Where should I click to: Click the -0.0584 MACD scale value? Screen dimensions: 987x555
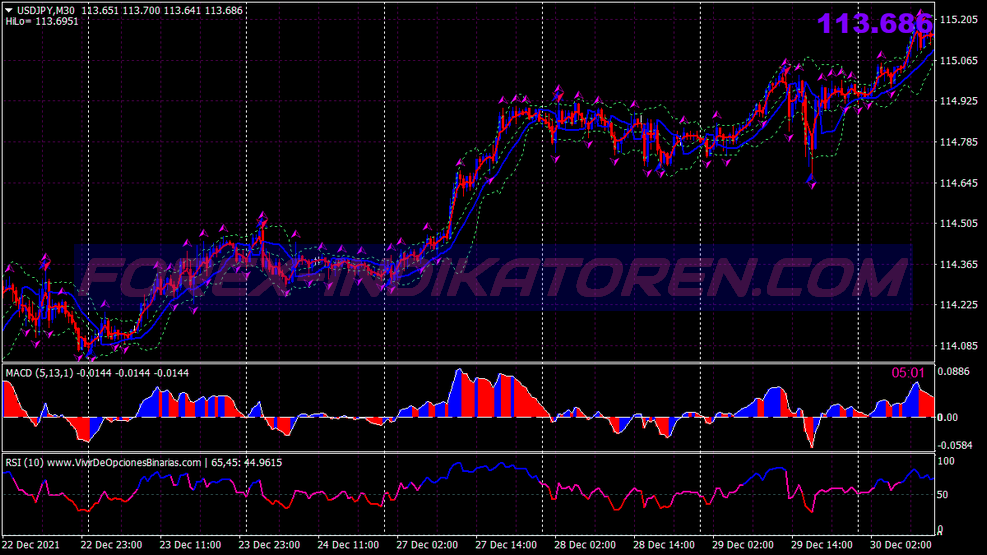point(954,446)
